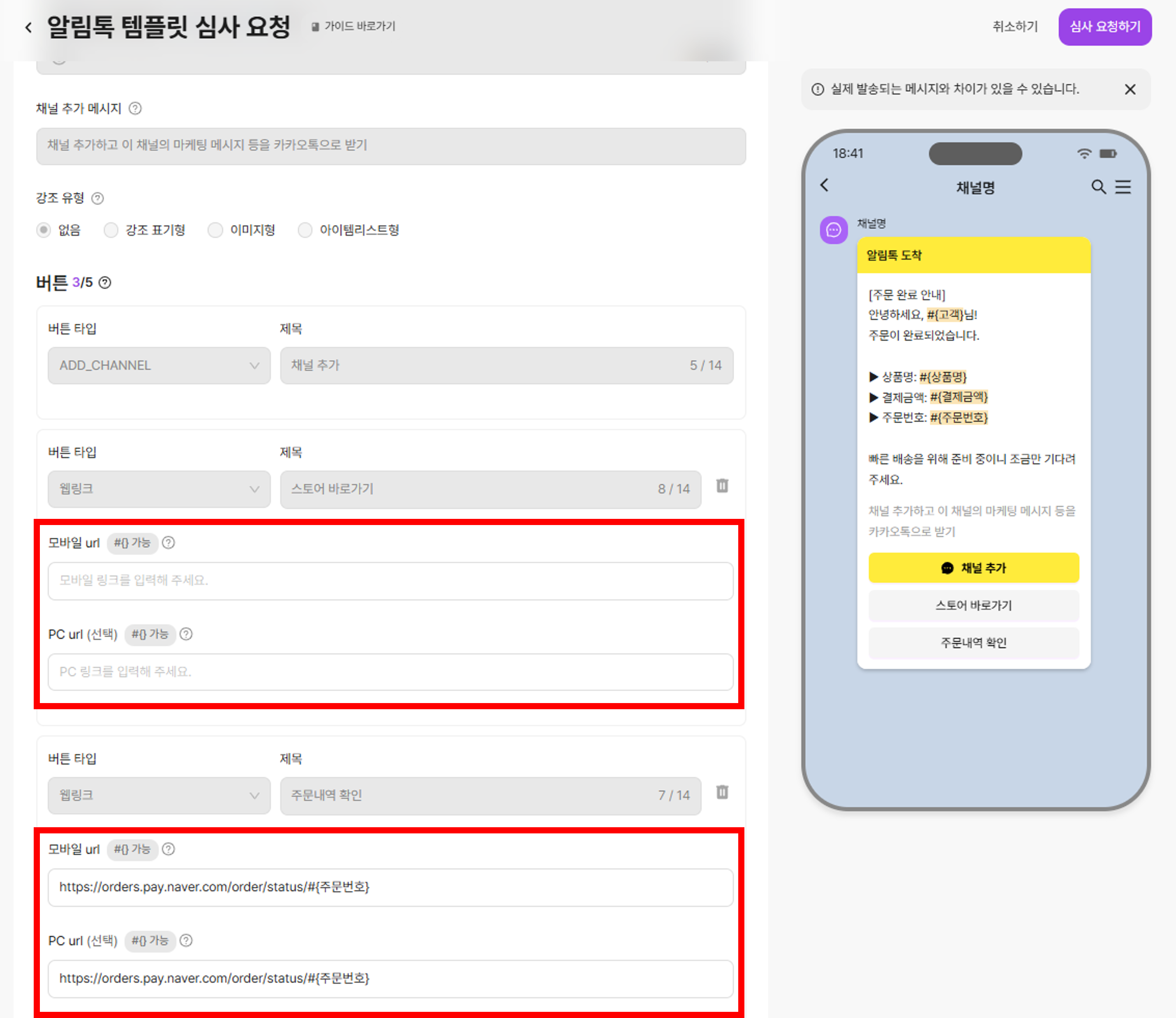The height and width of the screenshot is (1018, 1176).
Task: Open 웹링크 dropdown for 주문내역 확인 button
Action: click(159, 795)
